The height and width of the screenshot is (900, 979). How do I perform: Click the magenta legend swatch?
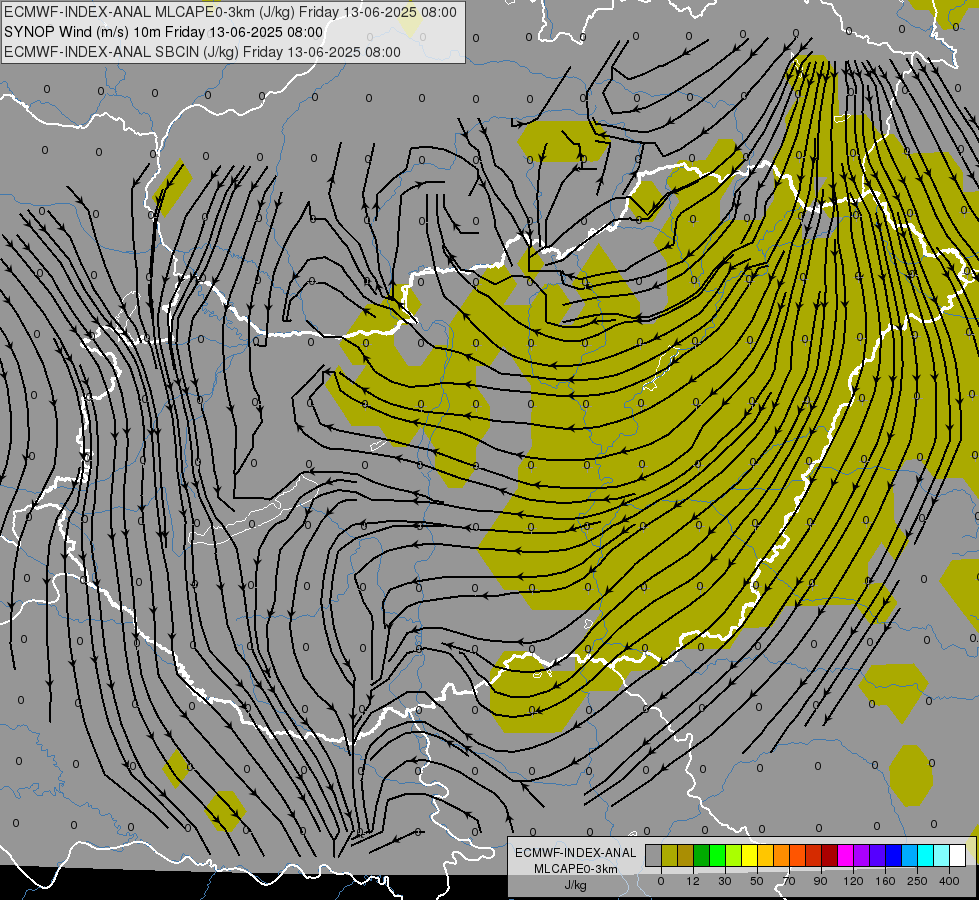pyautogui.click(x=847, y=855)
